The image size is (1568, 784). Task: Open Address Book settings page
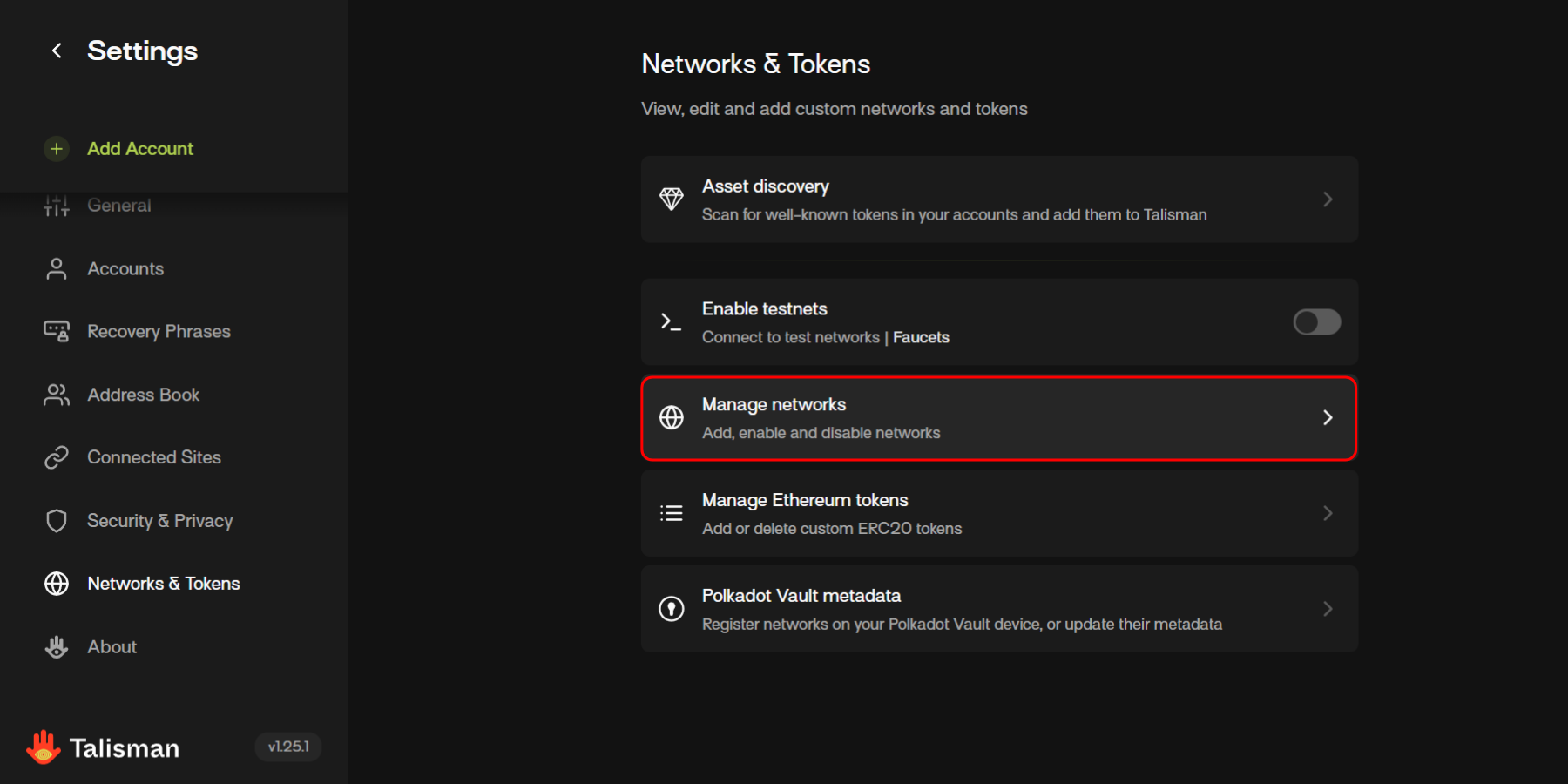[x=143, y=395]
